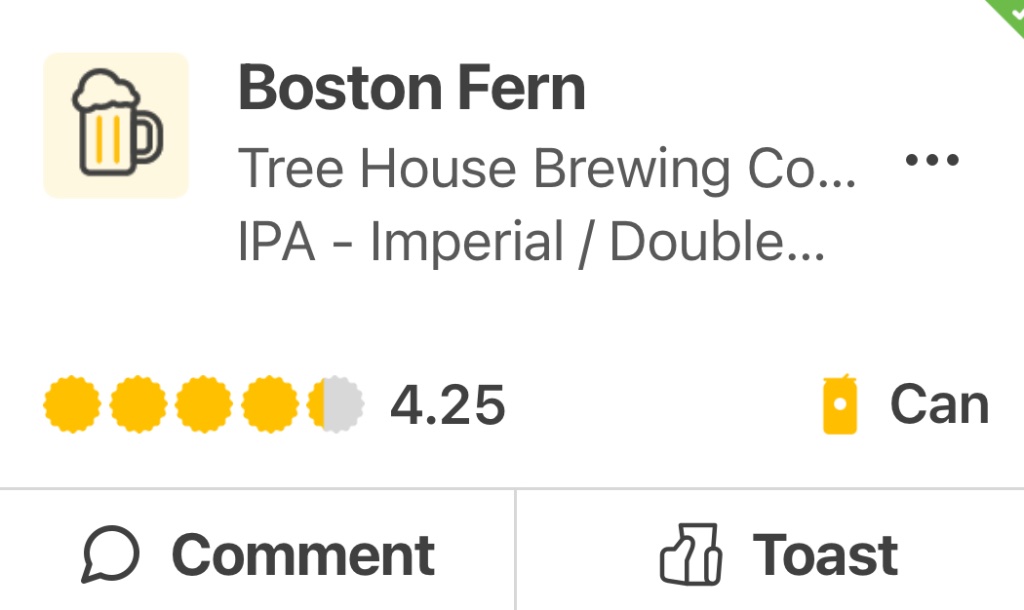The image size is (1024, 610).
Task: Open the three-dot more options menu
Action: (931, 160)
